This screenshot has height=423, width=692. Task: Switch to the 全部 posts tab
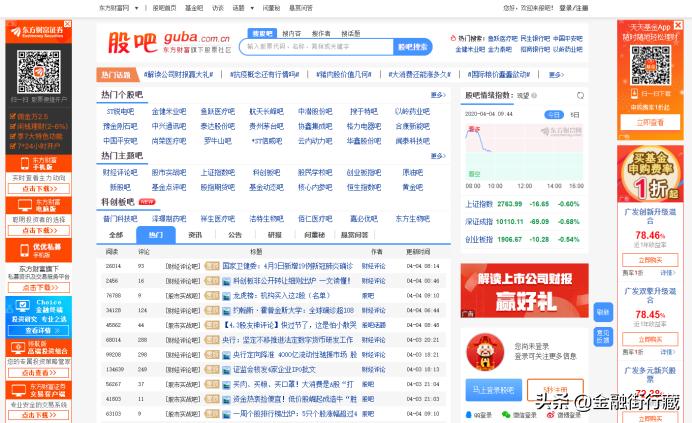click(116, 235)
